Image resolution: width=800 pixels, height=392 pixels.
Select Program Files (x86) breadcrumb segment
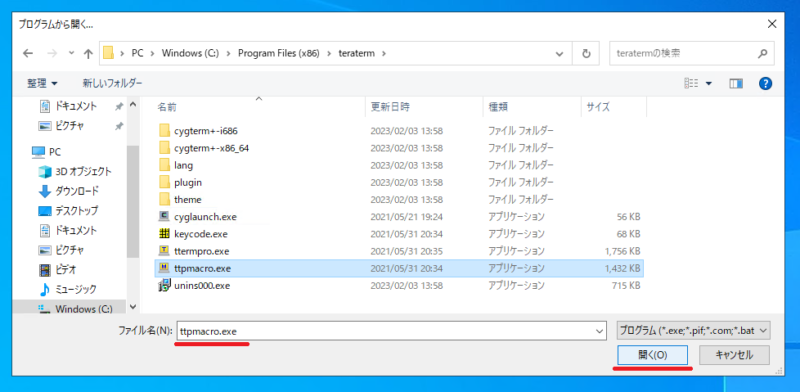pyautogui.click(x=278, y=53)
